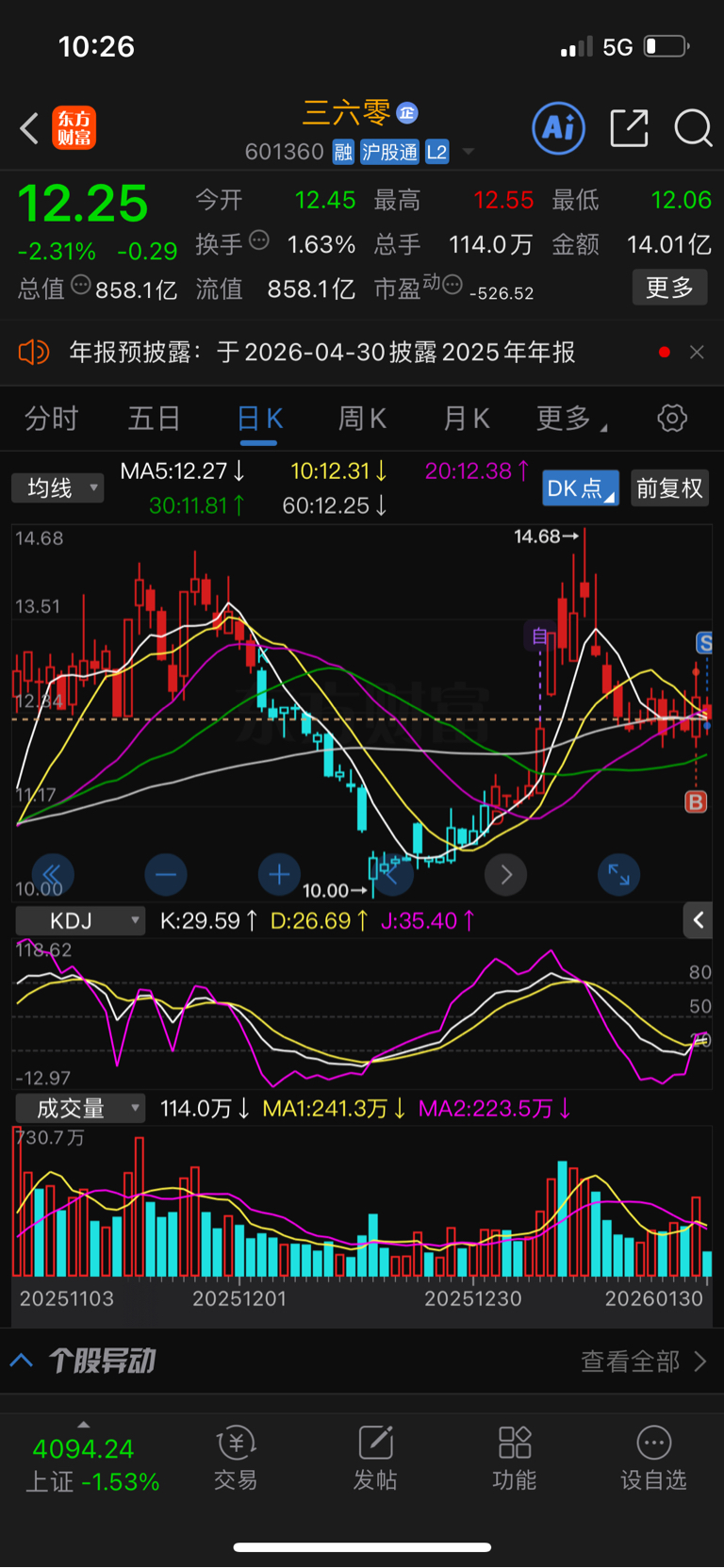Tap info icon next to 总值
Viewport: 724px width, 1568px height.
pyautogui.click(x=80, y=285)
